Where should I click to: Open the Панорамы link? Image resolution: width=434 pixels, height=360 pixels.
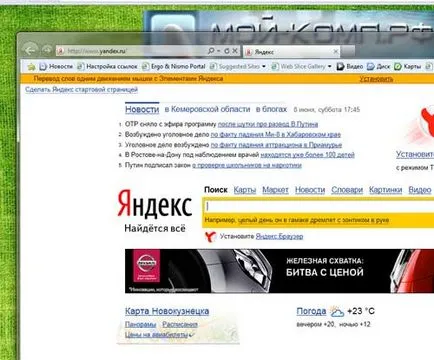coord(141,324)
